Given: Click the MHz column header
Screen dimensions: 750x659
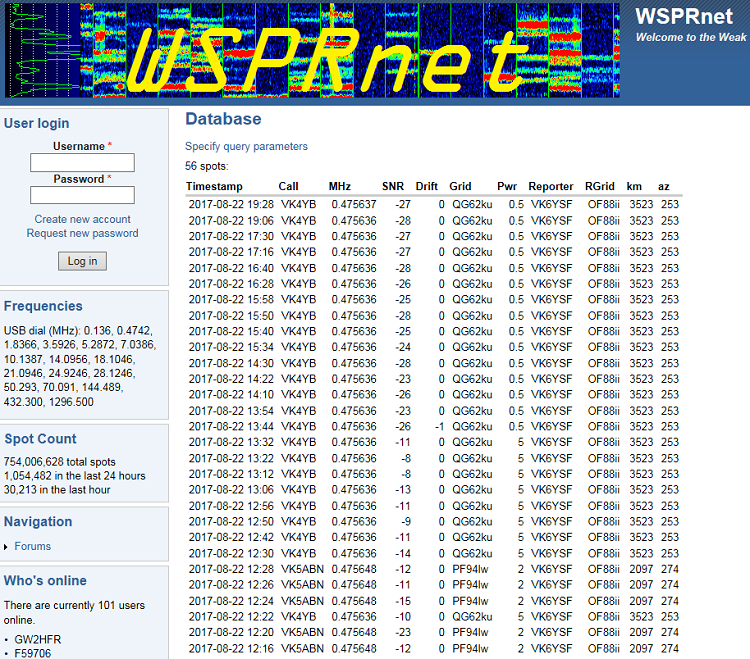Looking at the screenshot, I should 340,186.
